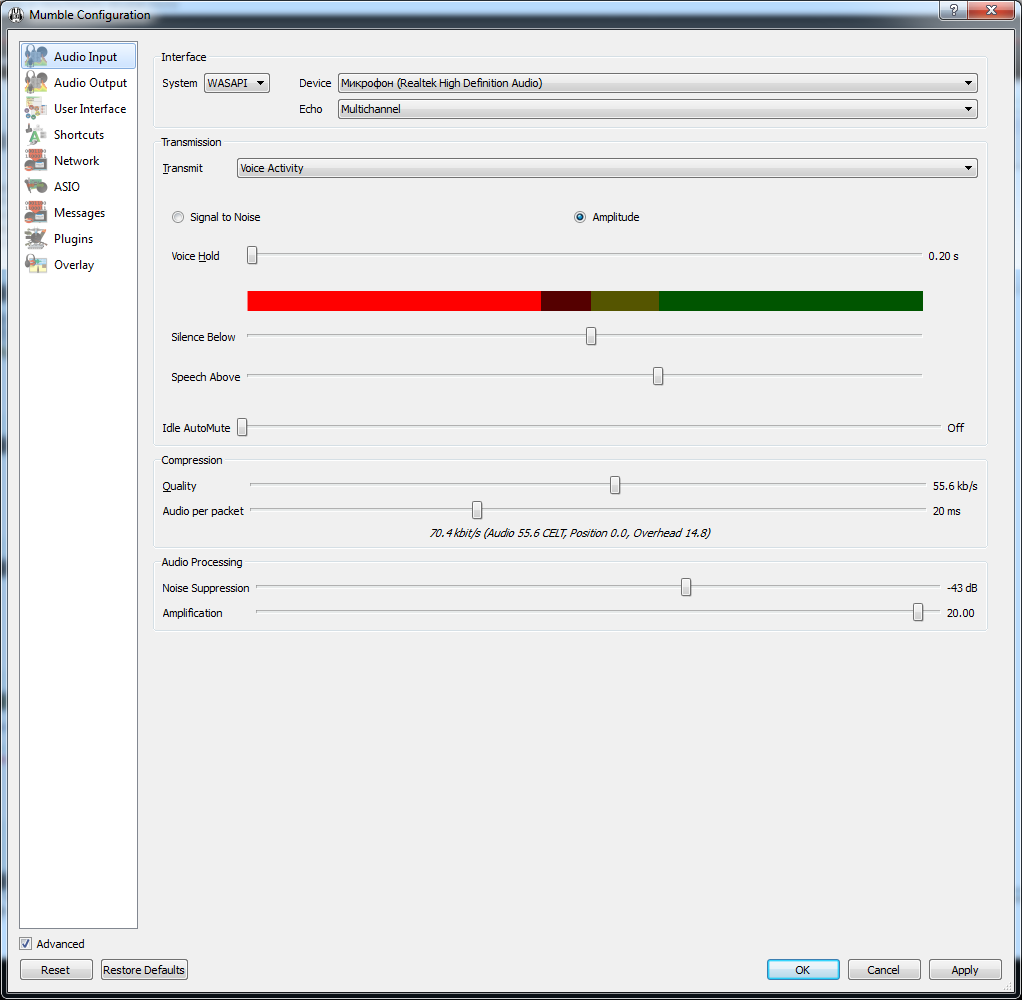Open the Echo Multichannel dropdown

pos(657,109)
